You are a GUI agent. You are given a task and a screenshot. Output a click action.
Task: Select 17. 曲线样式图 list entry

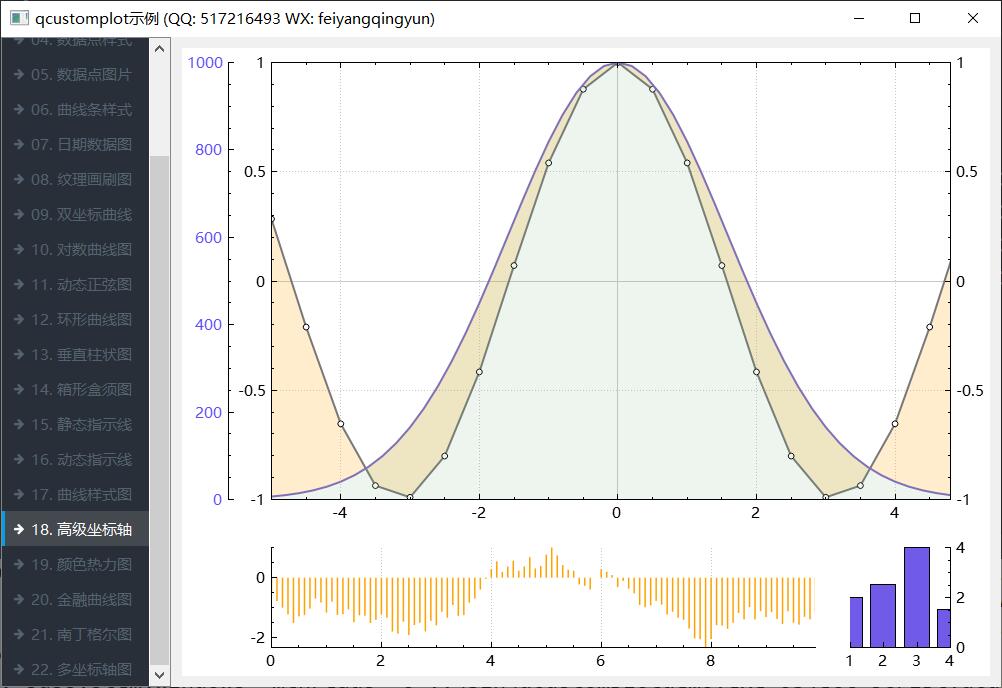(x=80, y=495)
